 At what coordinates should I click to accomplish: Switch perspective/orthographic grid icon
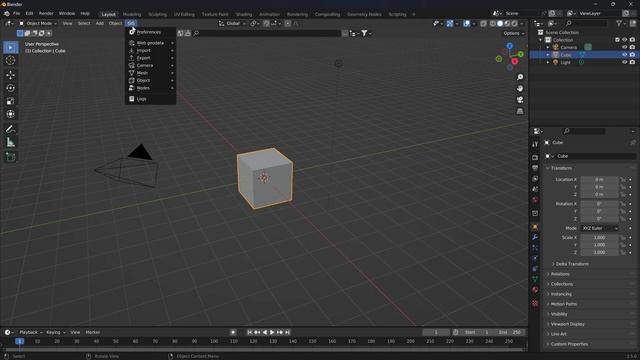tap(520, 111)
